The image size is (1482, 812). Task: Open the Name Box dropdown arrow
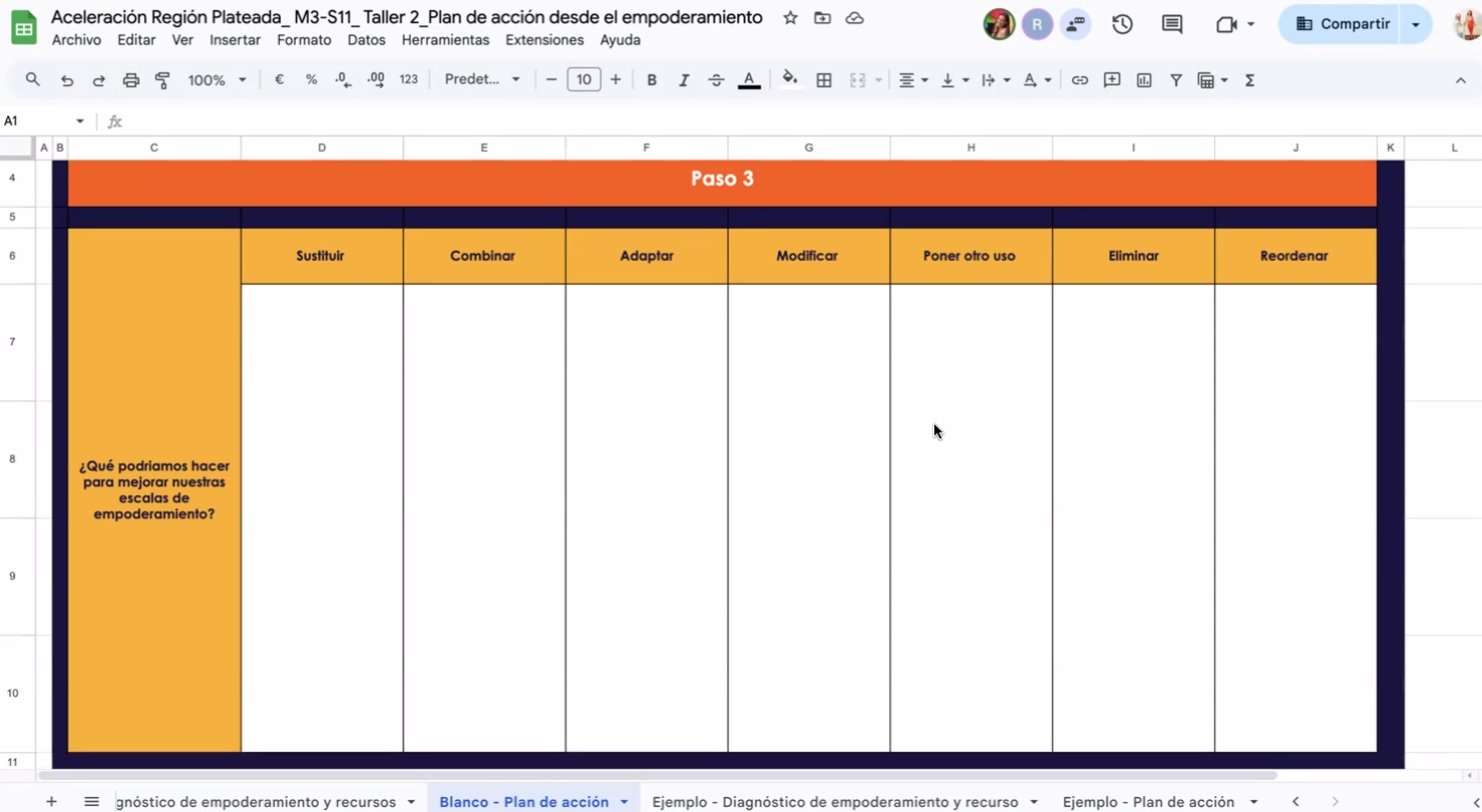pyautogui.click(x=80, y=121)
